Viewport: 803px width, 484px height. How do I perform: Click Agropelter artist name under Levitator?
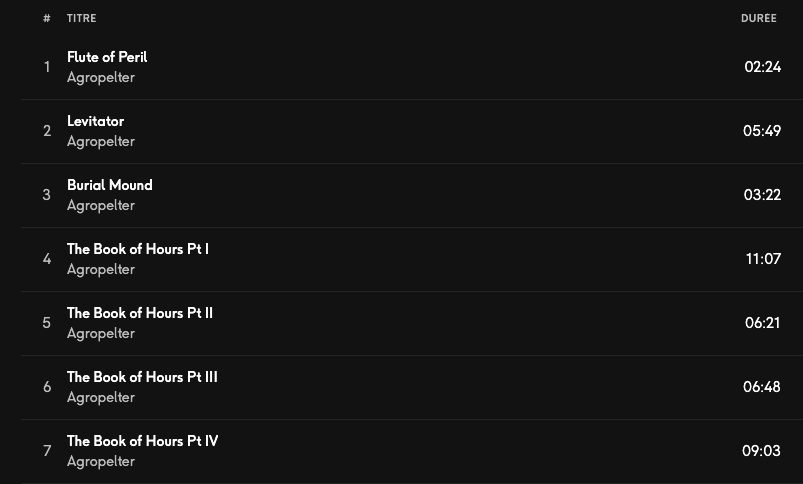[100, 141]
